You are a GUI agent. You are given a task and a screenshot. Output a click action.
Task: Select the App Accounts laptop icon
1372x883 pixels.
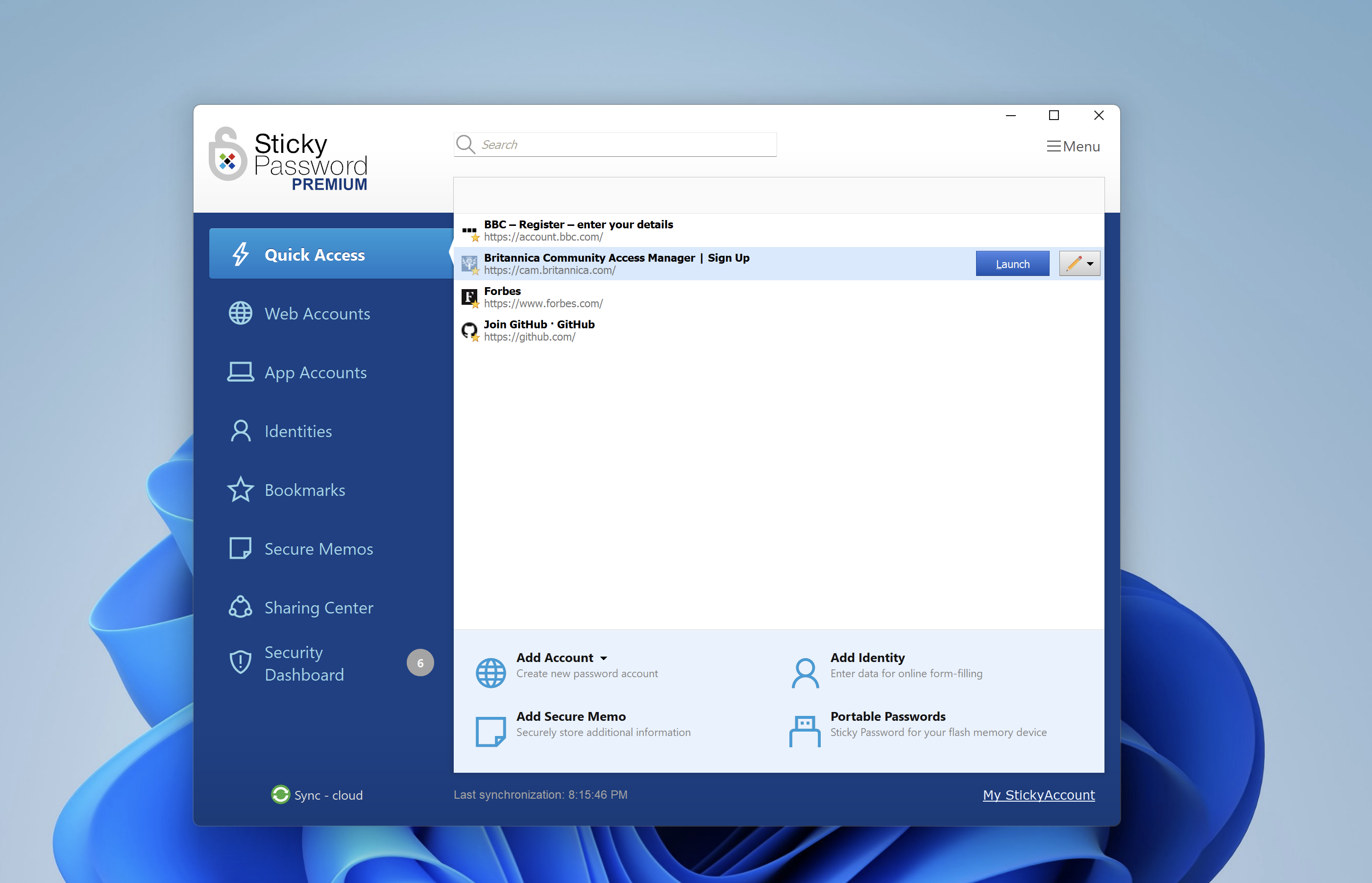click(240, 371)
